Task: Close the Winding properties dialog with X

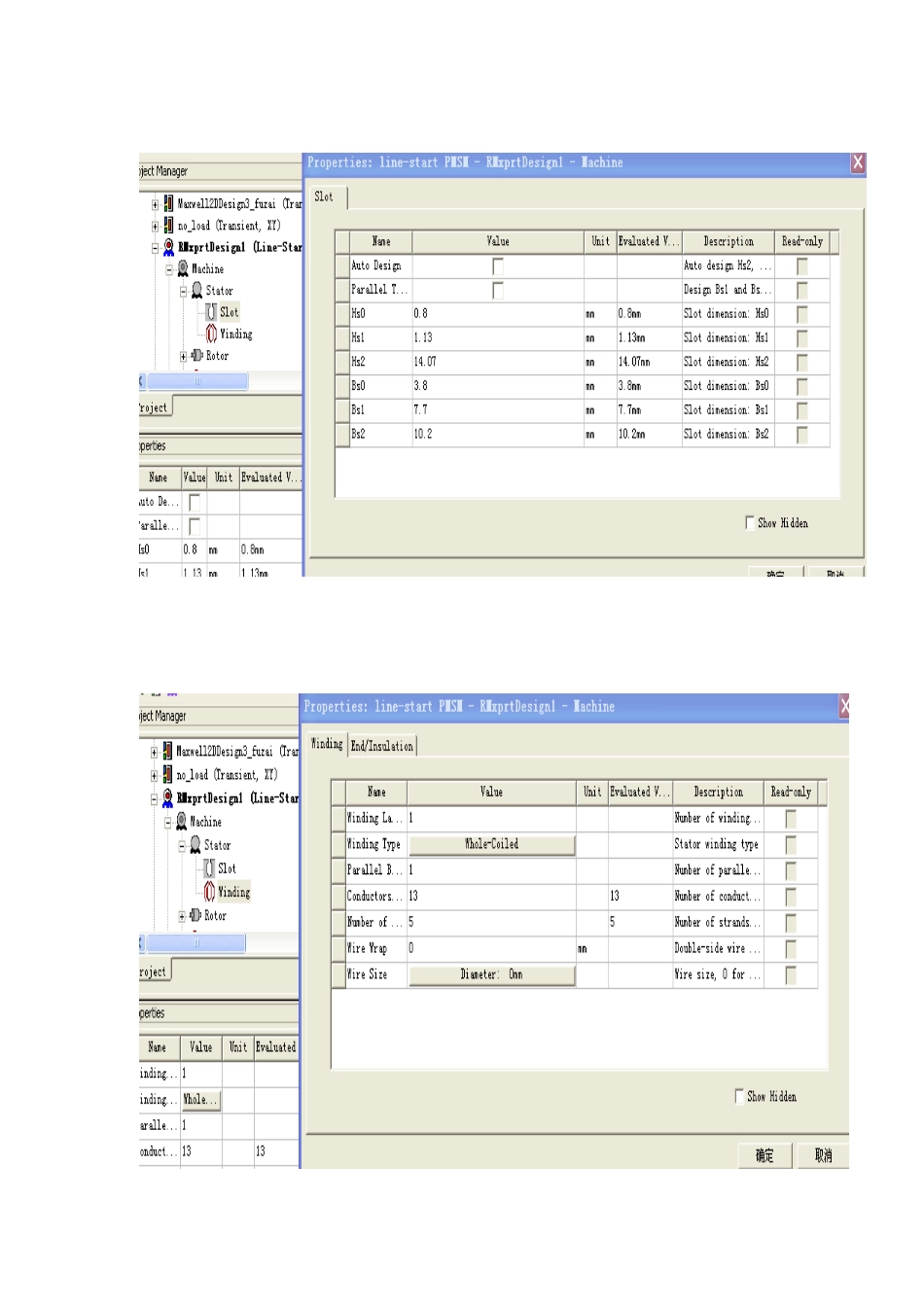Action: pyautogui.click(x=844, y=707)
